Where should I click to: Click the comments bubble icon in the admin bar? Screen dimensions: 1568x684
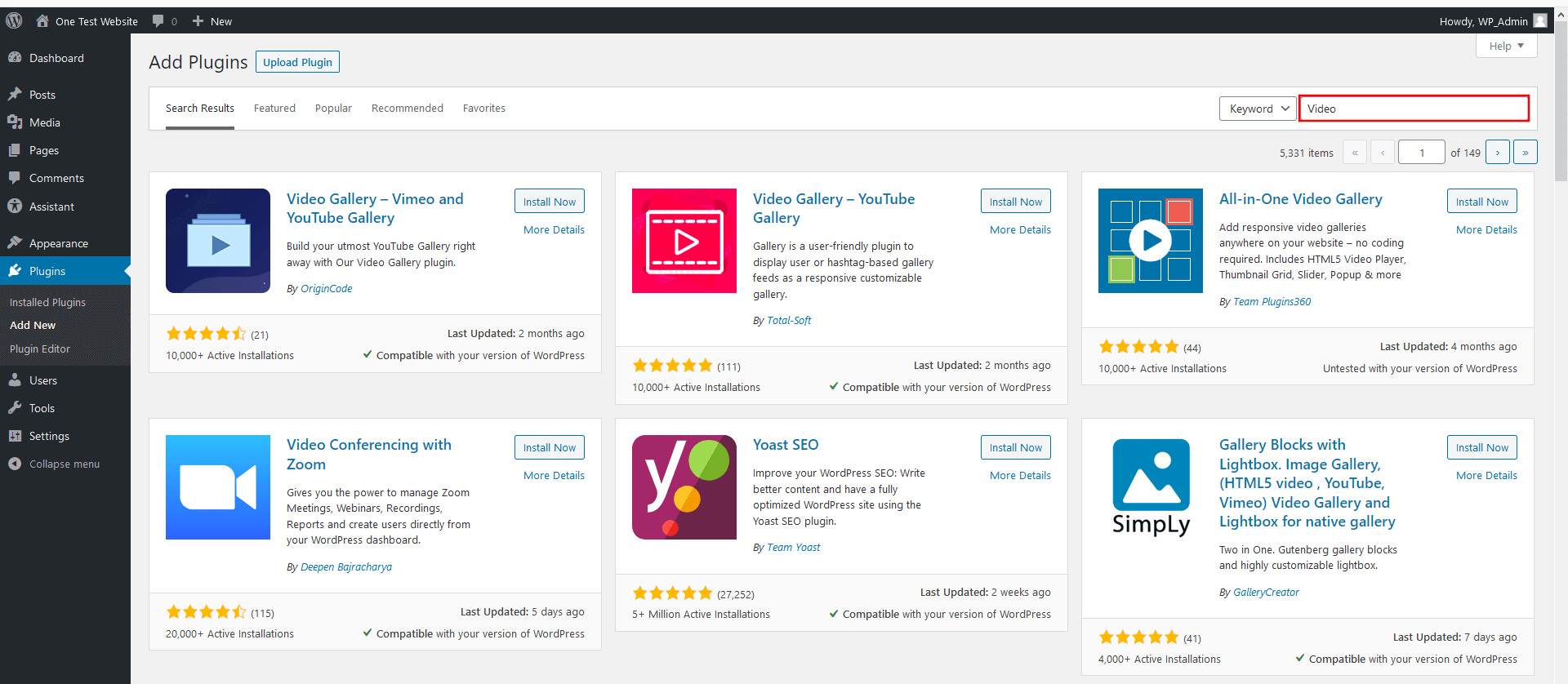(x=158, y=21)
